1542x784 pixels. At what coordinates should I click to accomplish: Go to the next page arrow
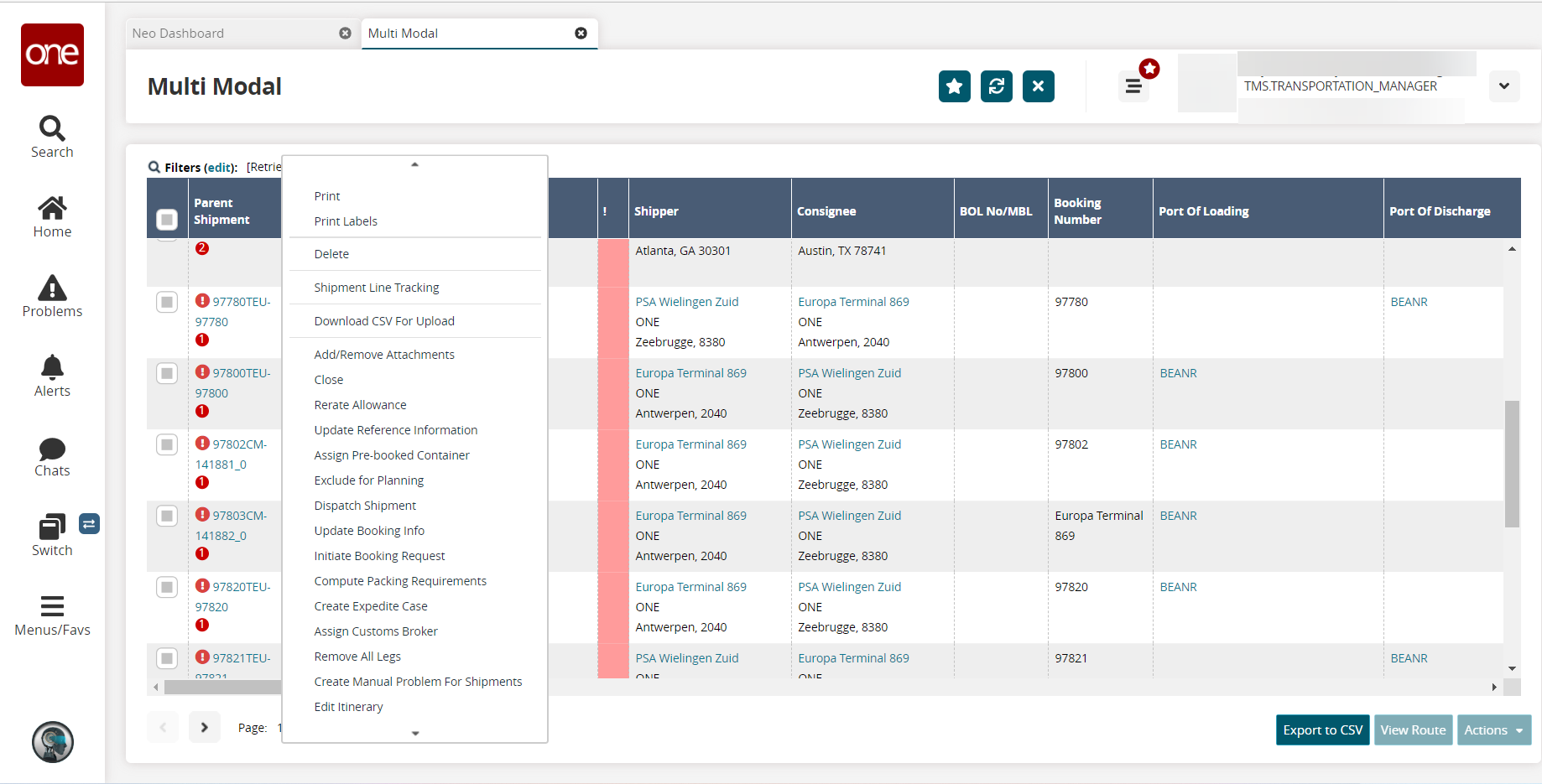(205, 728)
